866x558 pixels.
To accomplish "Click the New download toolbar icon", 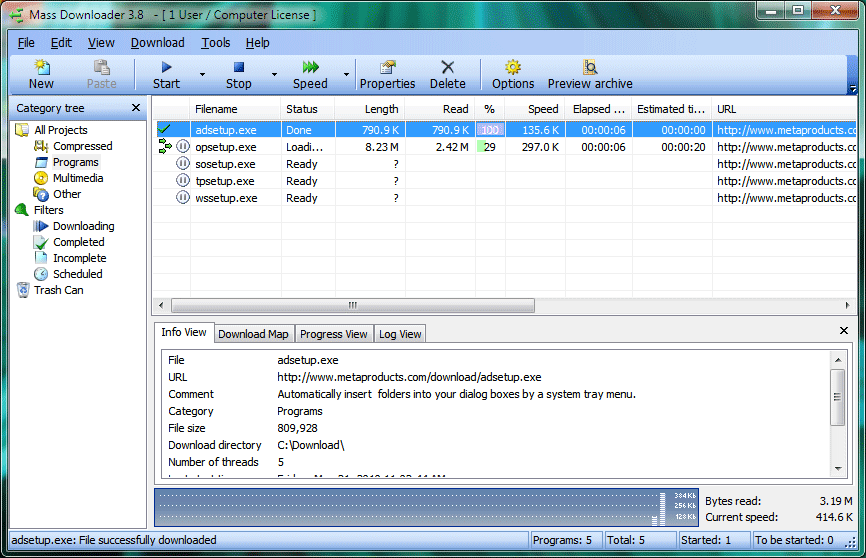I will click(x=42, y=67).
